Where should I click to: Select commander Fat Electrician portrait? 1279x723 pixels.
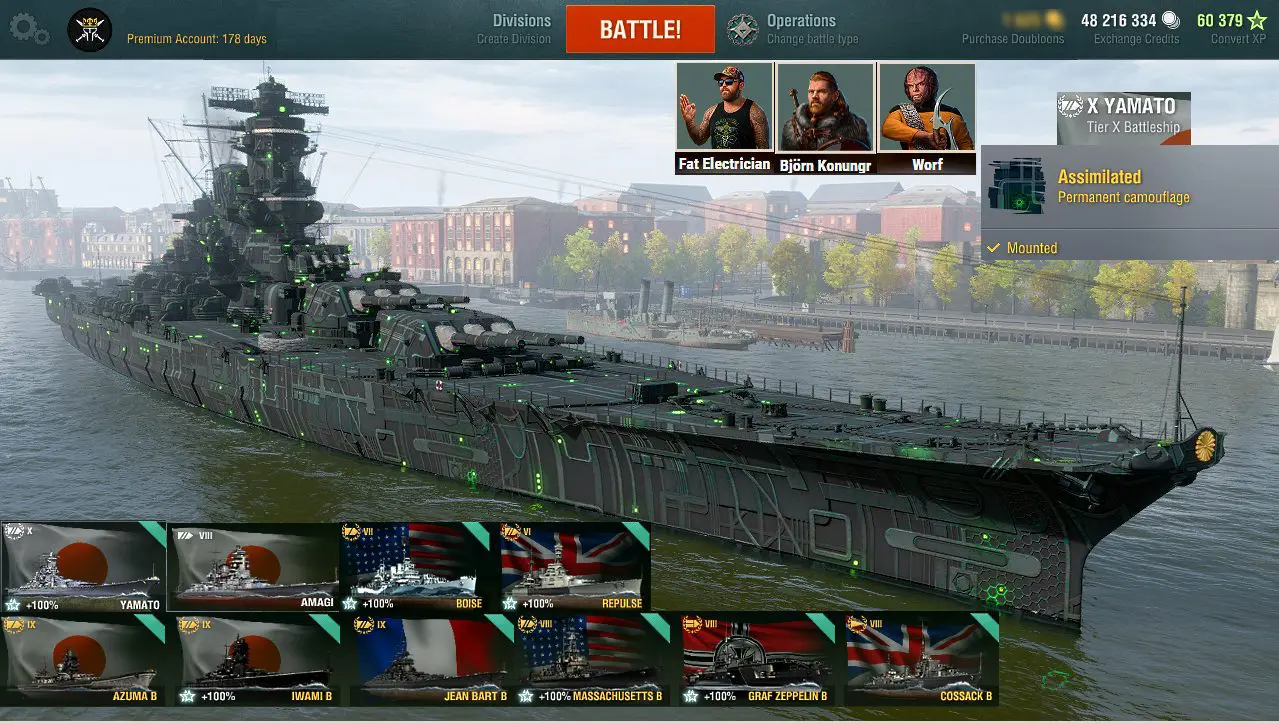725,118
